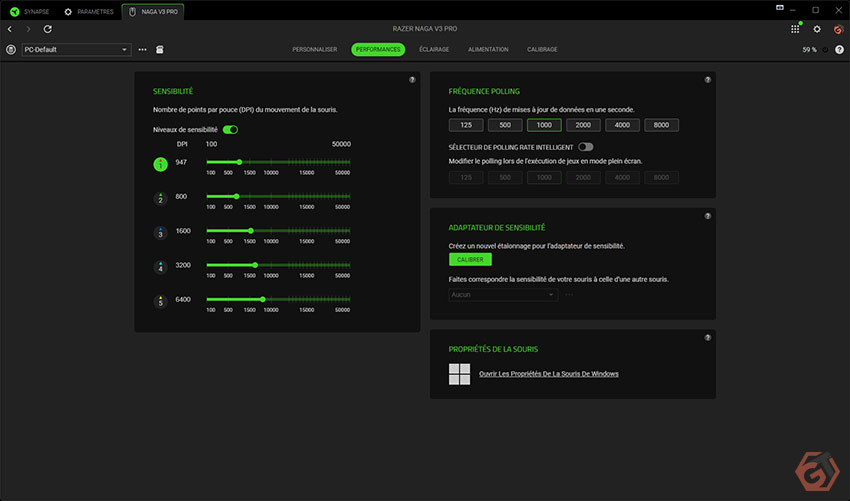This screenshot has height=501, width=850.
Task: Click the three dots beside Aucun dropdown
Action: pos(569,294)
